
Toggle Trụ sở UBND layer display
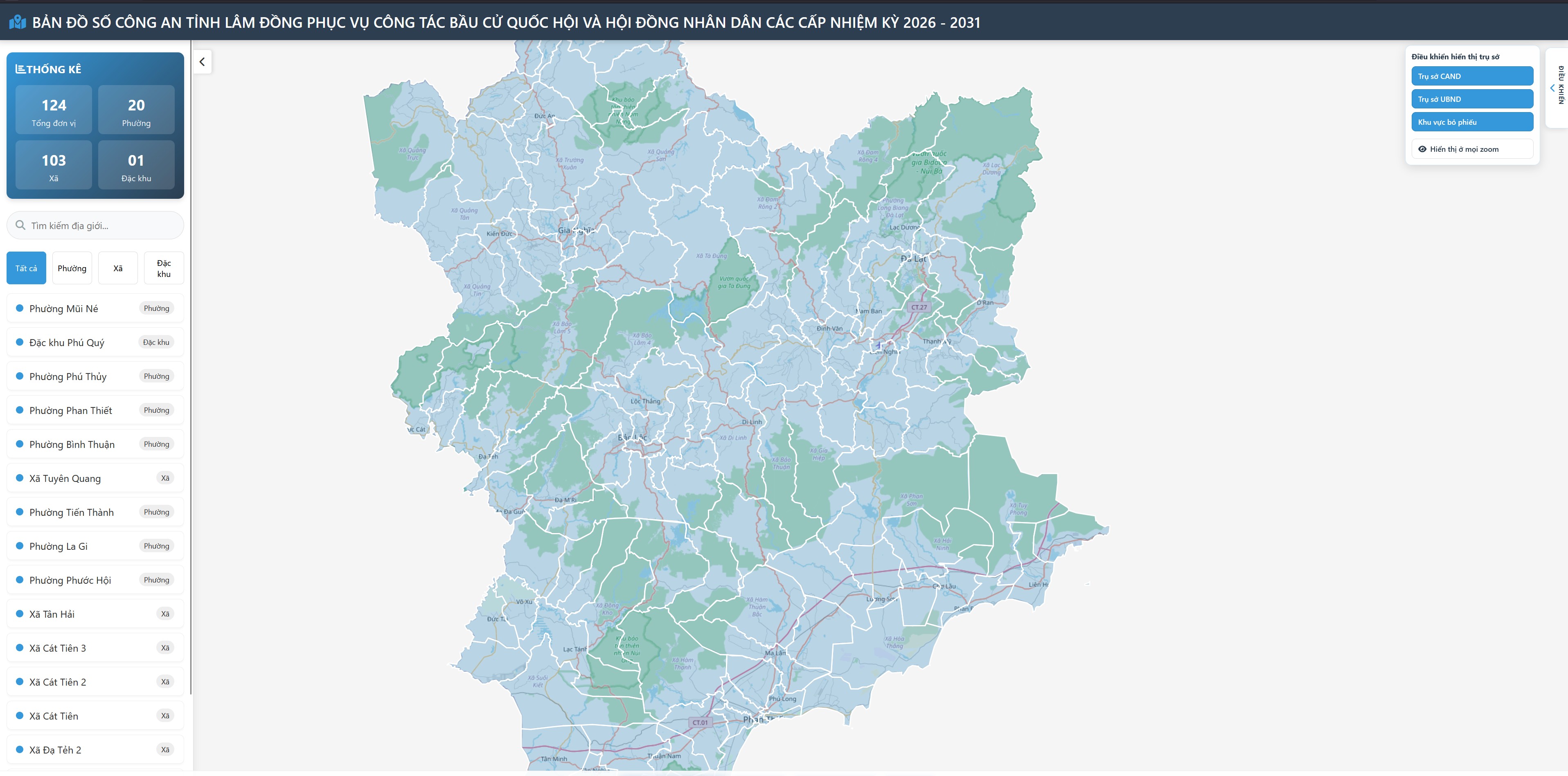click(1472, 99)
